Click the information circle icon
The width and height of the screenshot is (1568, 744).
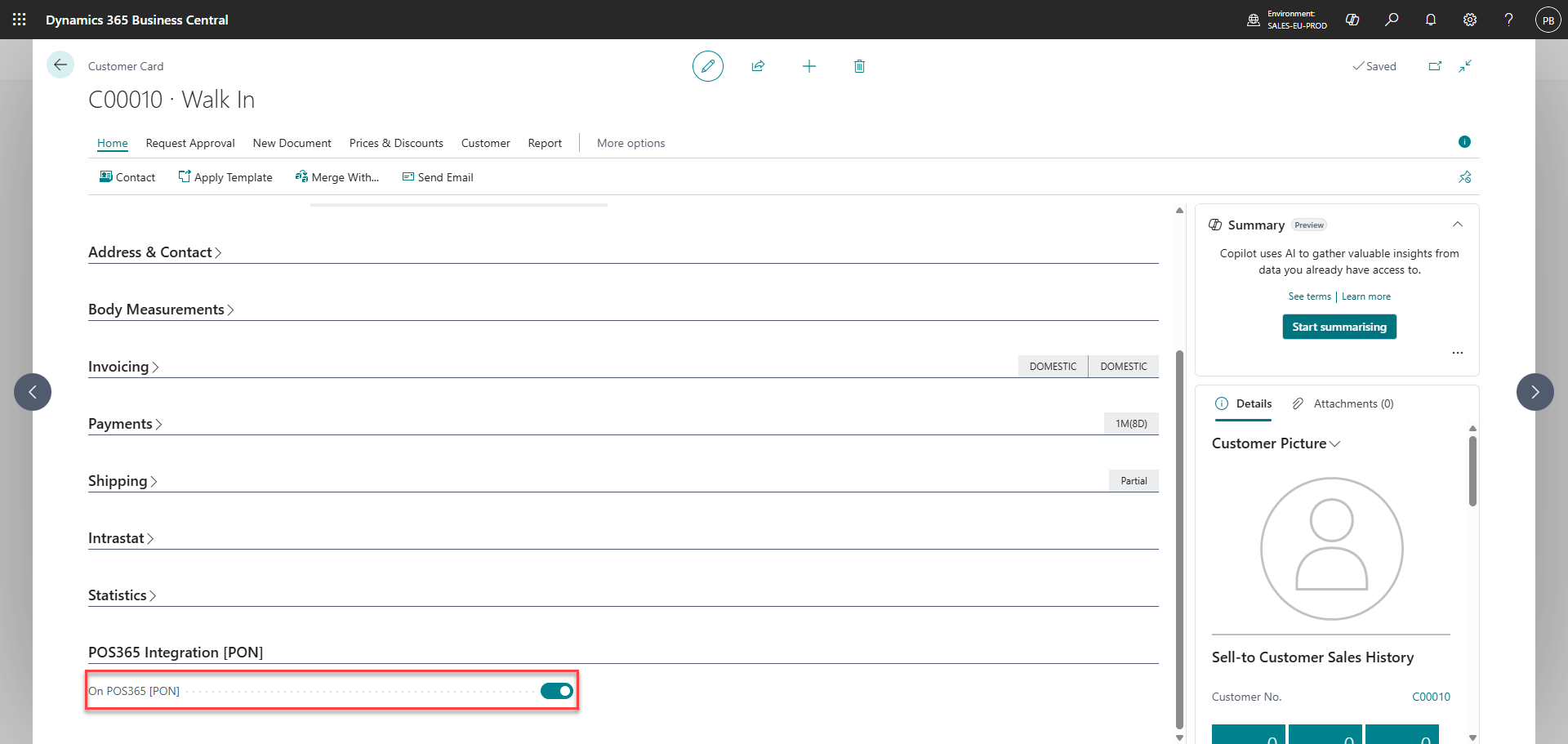[x=1464, y=142]
